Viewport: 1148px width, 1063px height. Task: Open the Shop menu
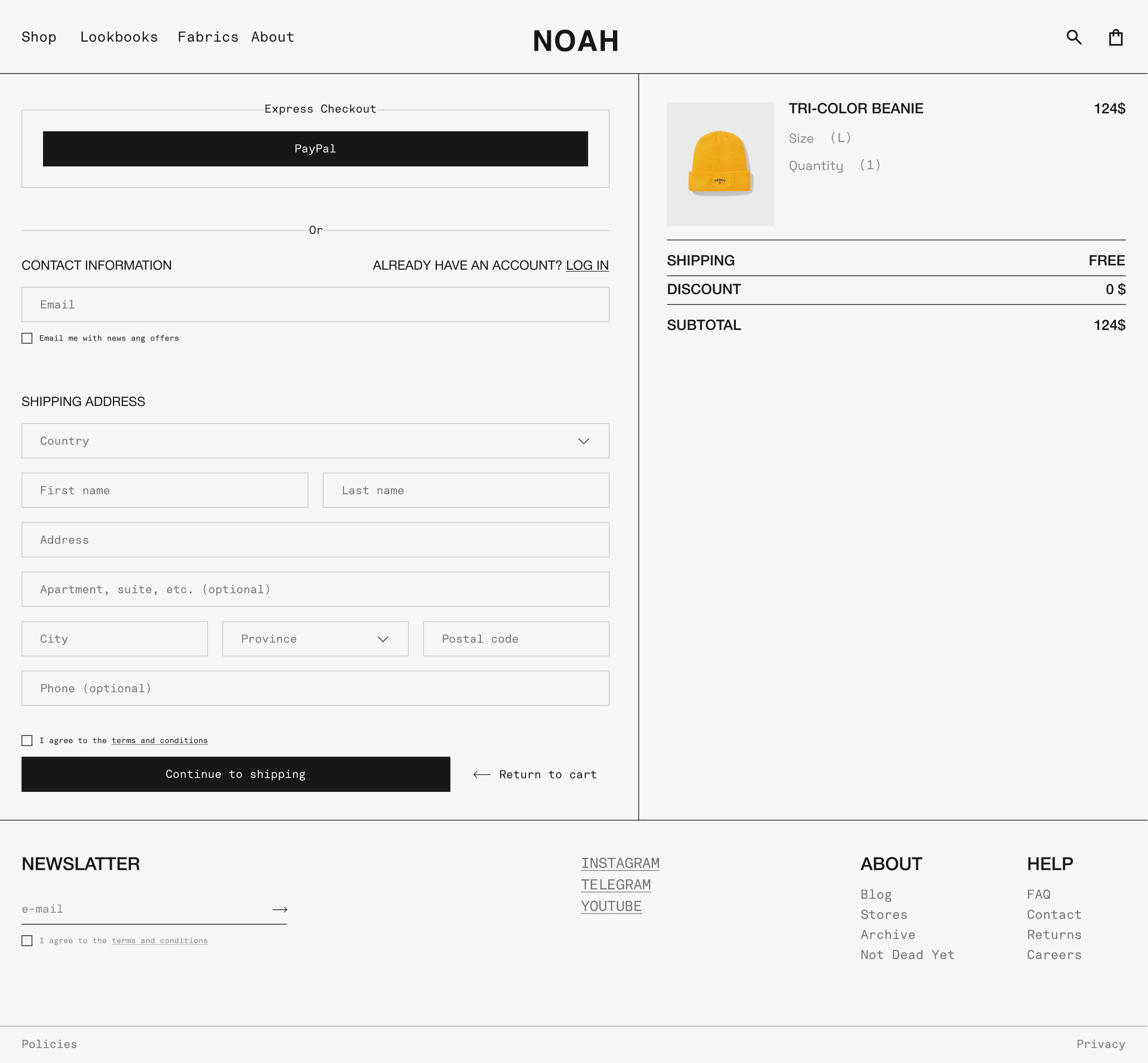[x=39, y=37]
